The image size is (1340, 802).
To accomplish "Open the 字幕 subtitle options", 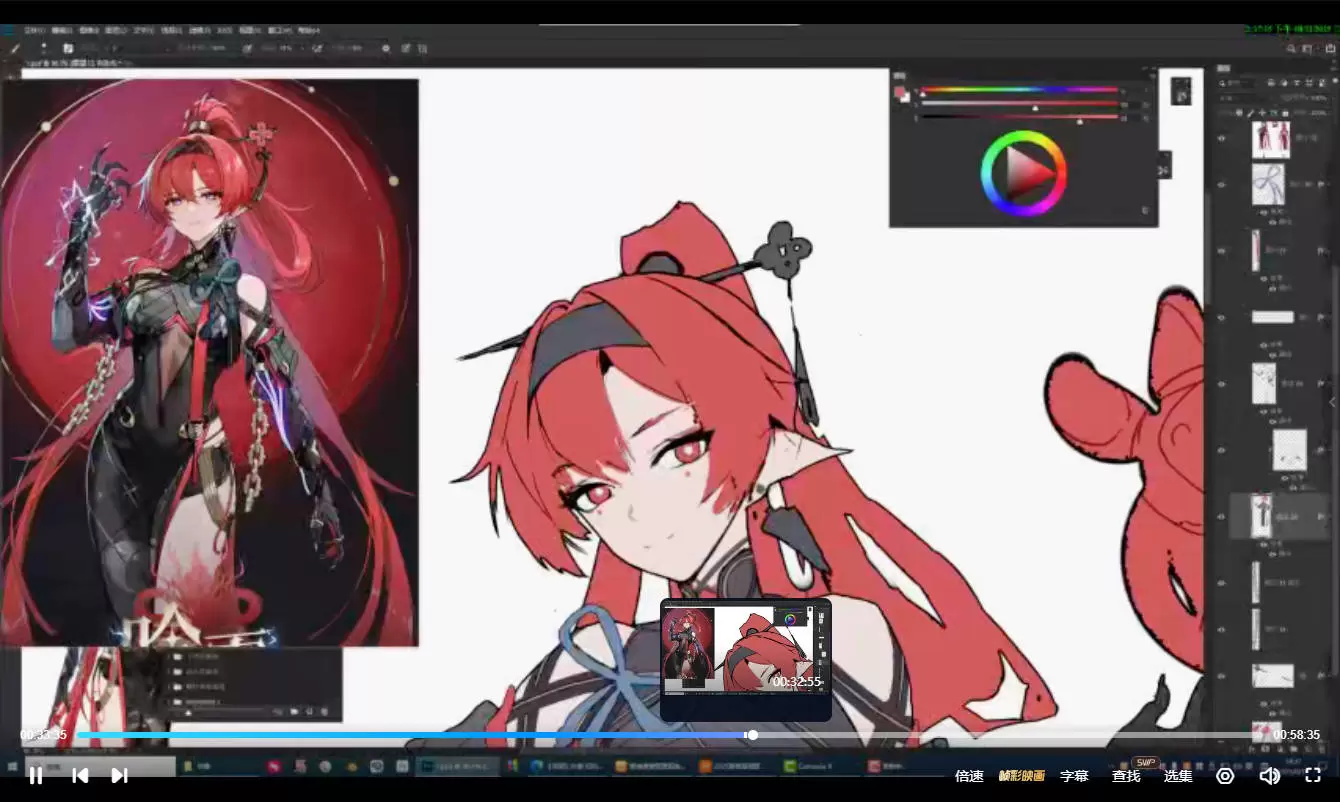I will point(1074,776).
